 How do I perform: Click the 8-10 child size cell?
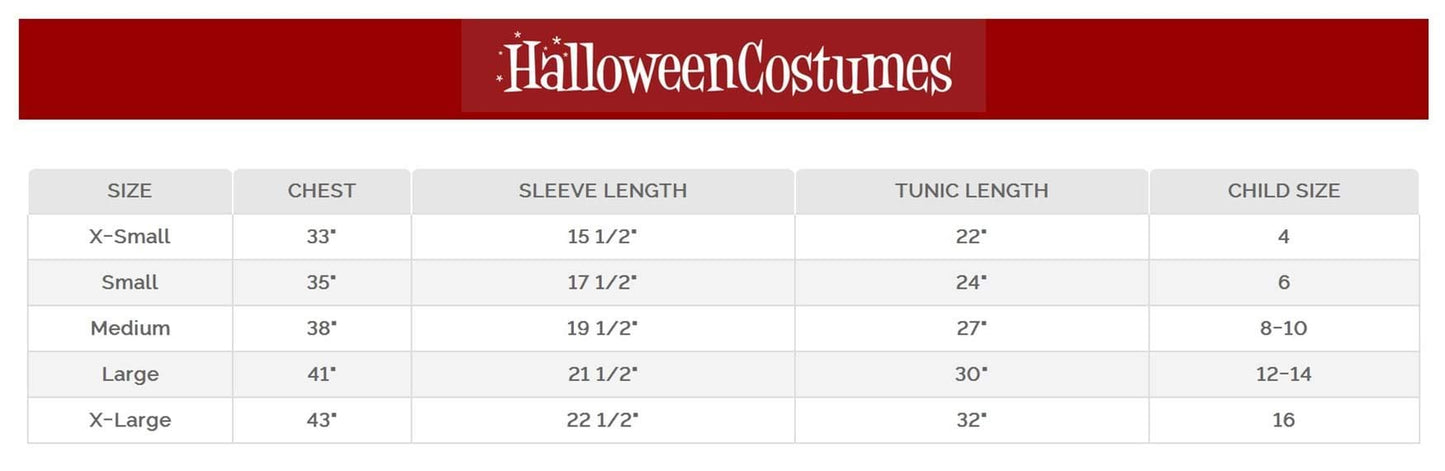click(x=1283, y=328)
